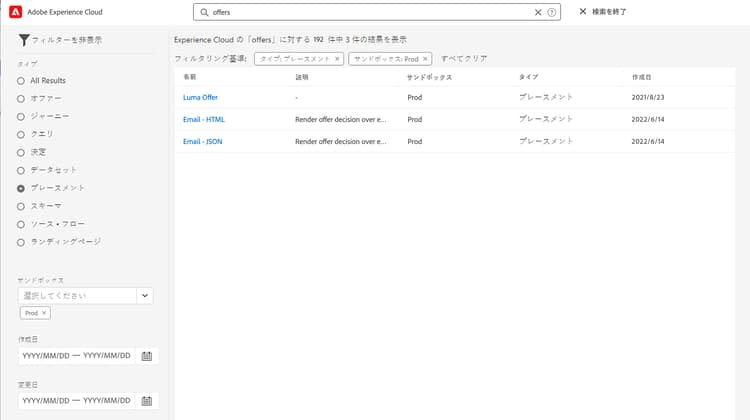Click the サンドボックス column header
Viewport: 750px width, 420px height.
pyautogui.click(x=429, y=77)
